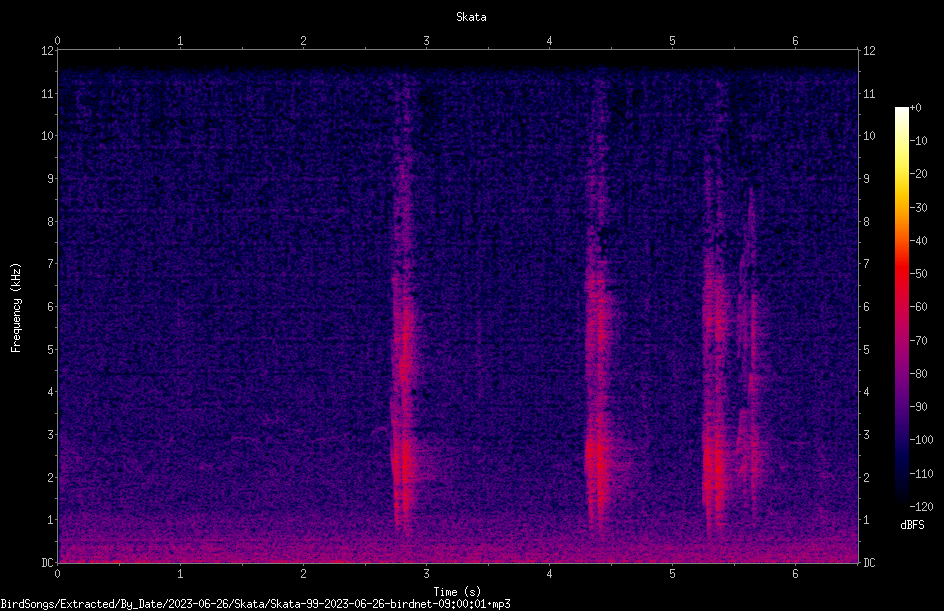Image resolution: width=944 pixels, height=611 pixels.
Task: Click "12" on the left frequency axis
Action: click(47, 51)
